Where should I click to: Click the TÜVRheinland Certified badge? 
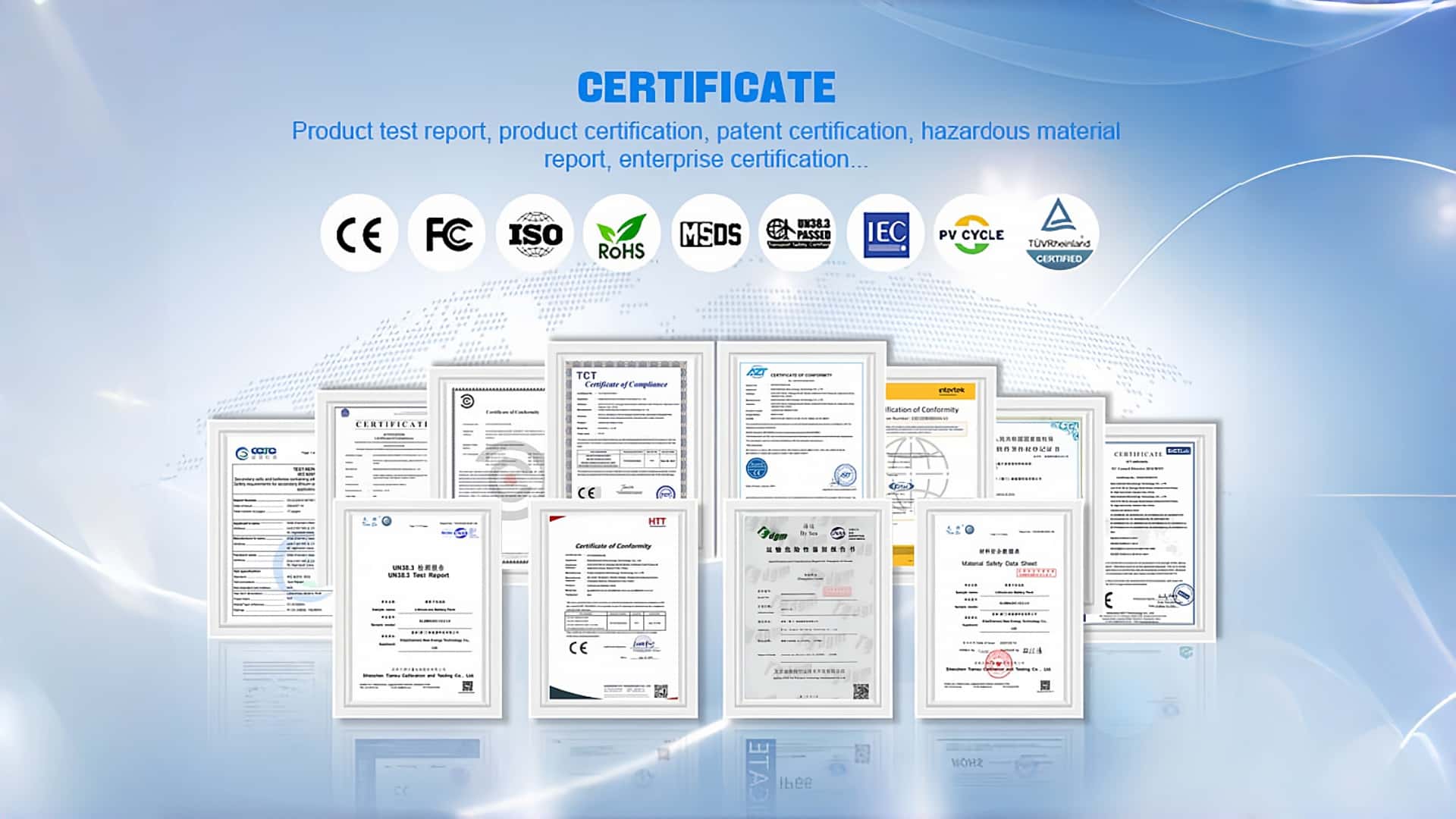click(1059, 234)
